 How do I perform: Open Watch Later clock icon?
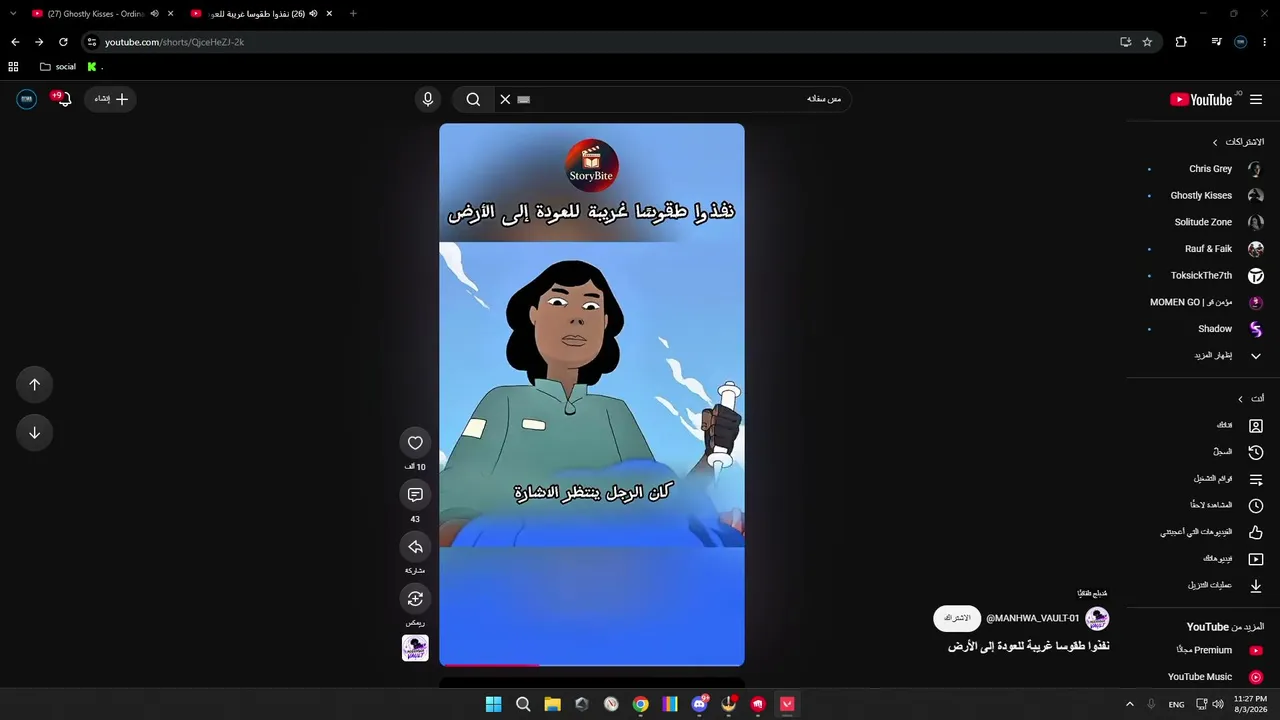(1256, 505)
